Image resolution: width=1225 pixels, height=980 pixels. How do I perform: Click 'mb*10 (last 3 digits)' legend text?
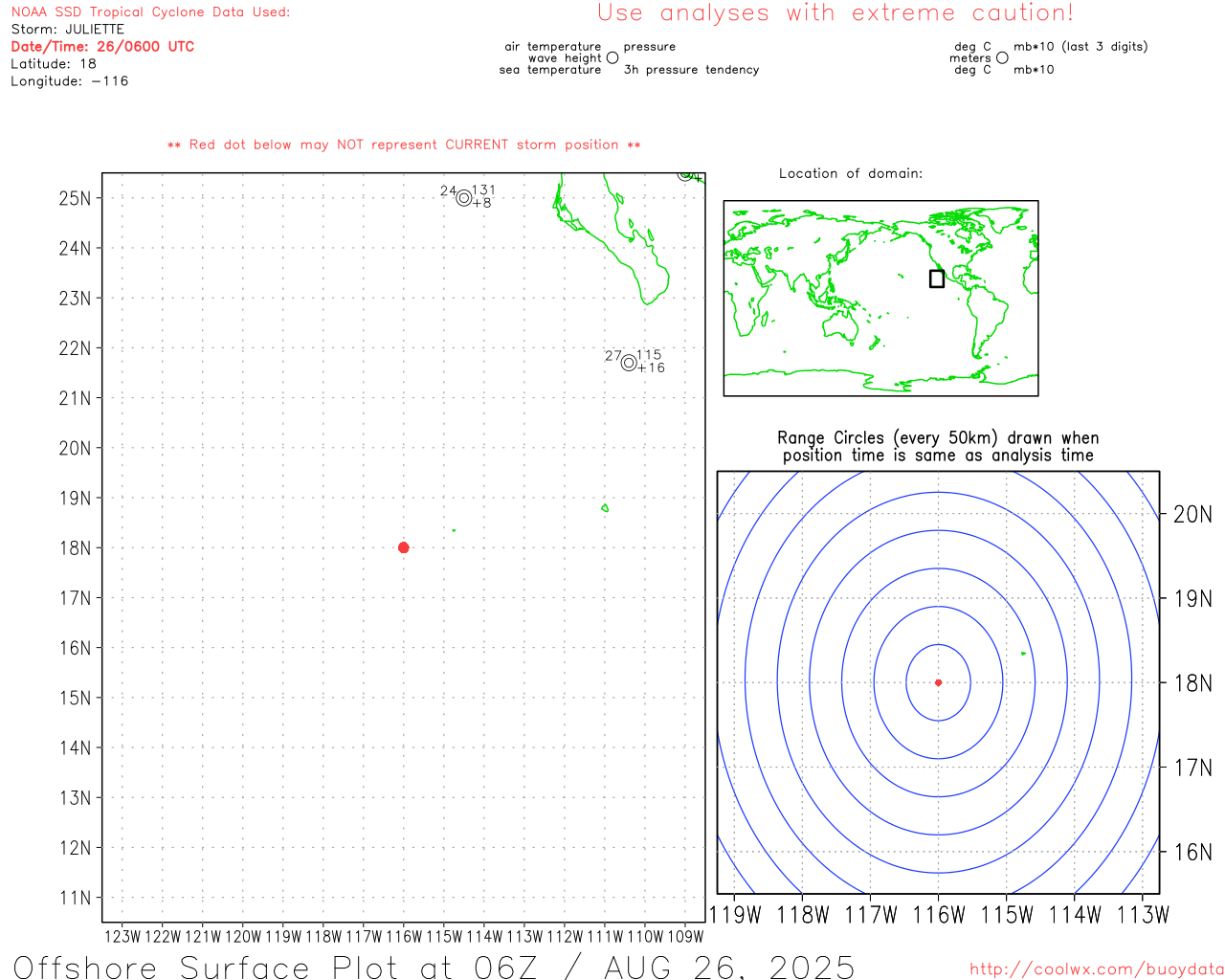click(x=1080, y=47)
